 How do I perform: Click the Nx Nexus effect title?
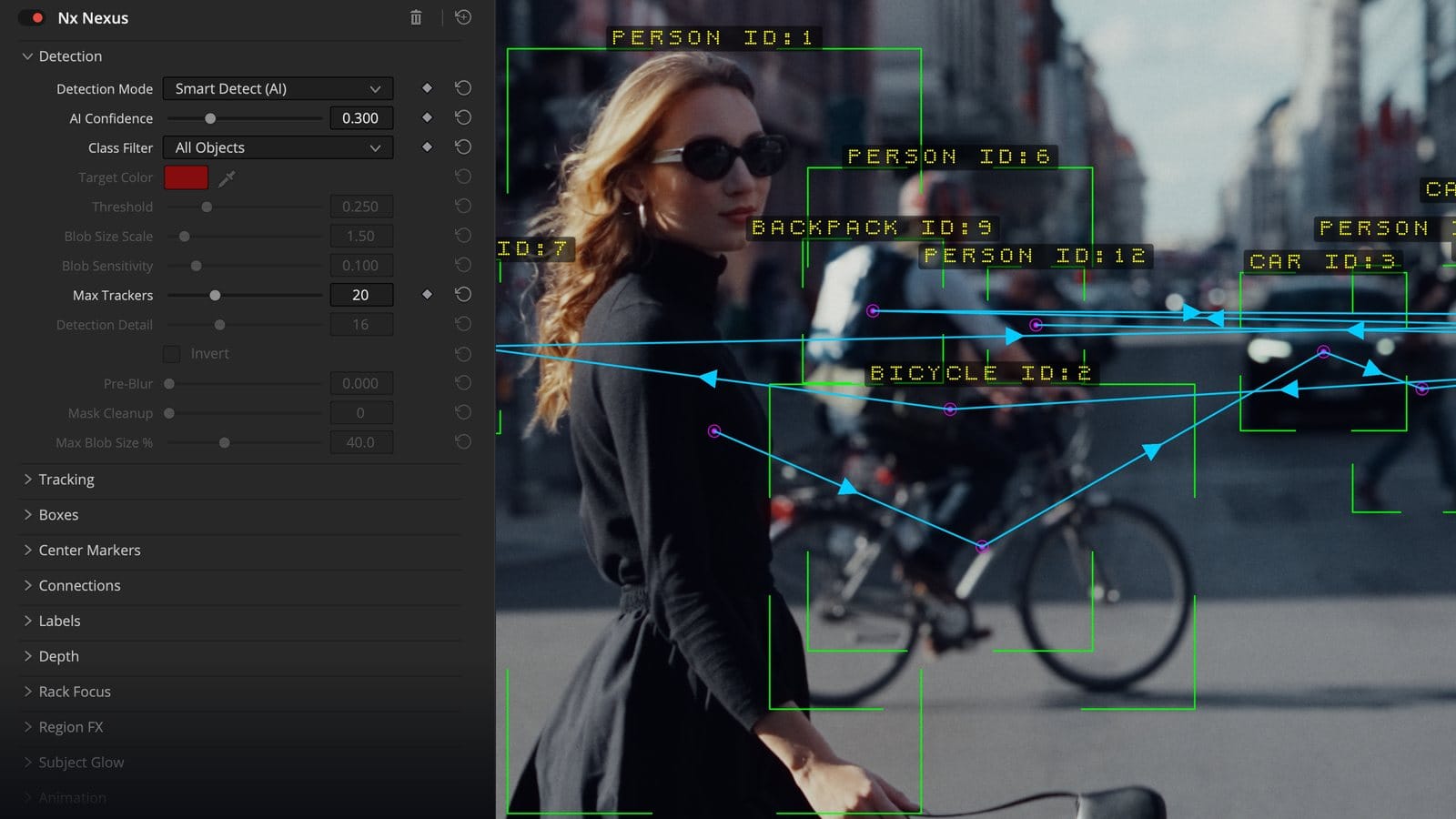(x=93, y=18)
